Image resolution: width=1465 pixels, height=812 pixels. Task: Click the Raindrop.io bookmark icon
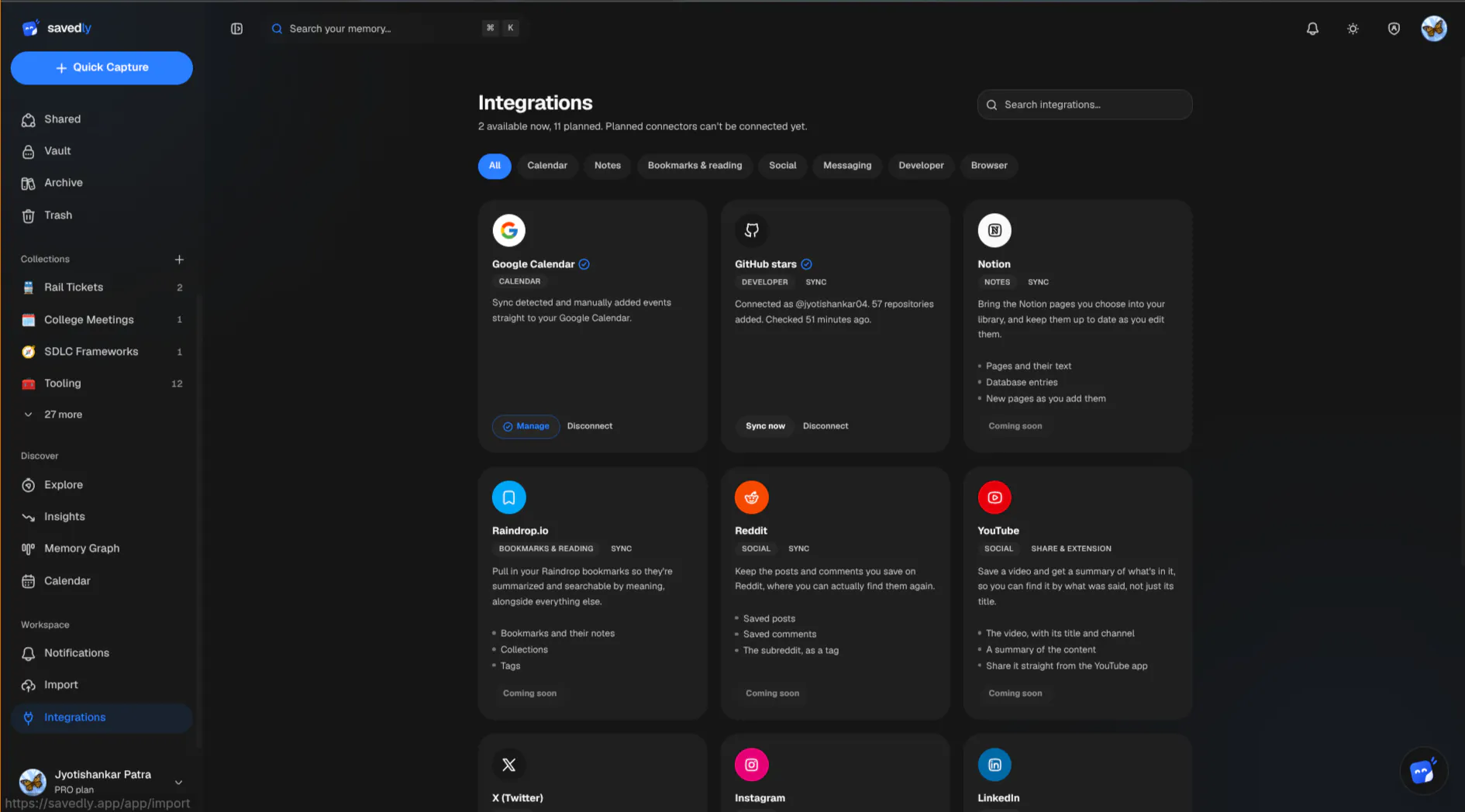(508, 497)
